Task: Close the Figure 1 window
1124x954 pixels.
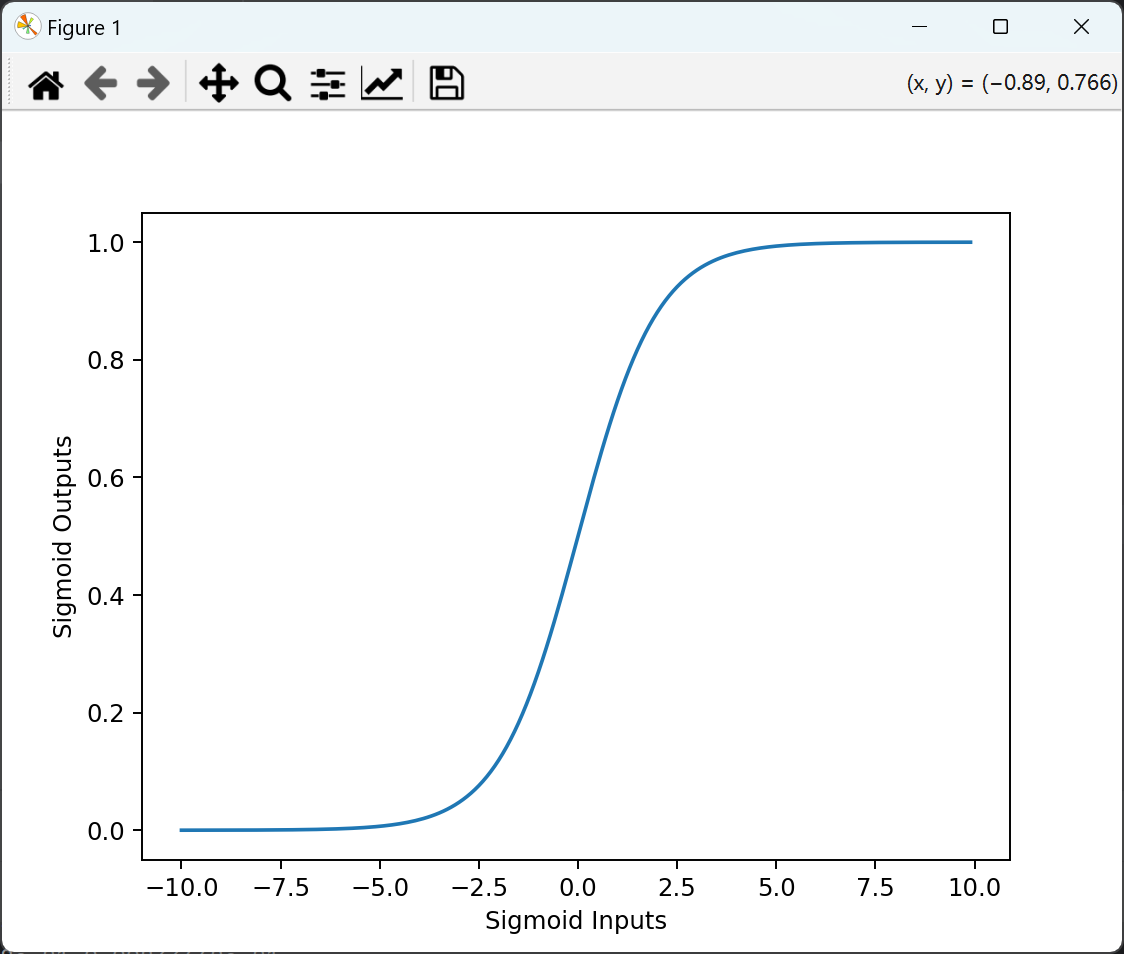Action: pyautogui.click(x=1081, y=27)
